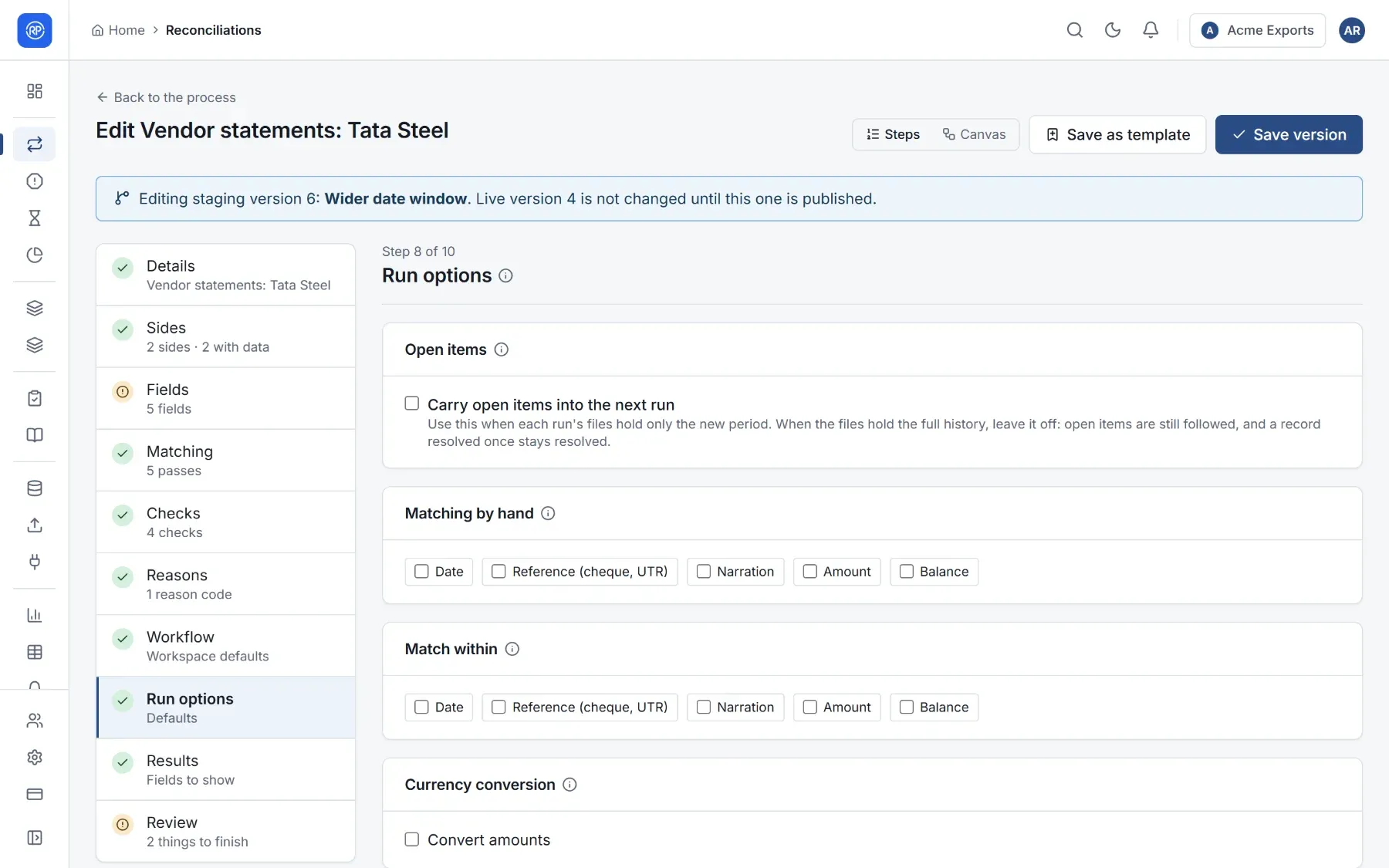Switch to the Canvas view tab
This screenshot has height=868, width=1389.
(974, 134)
